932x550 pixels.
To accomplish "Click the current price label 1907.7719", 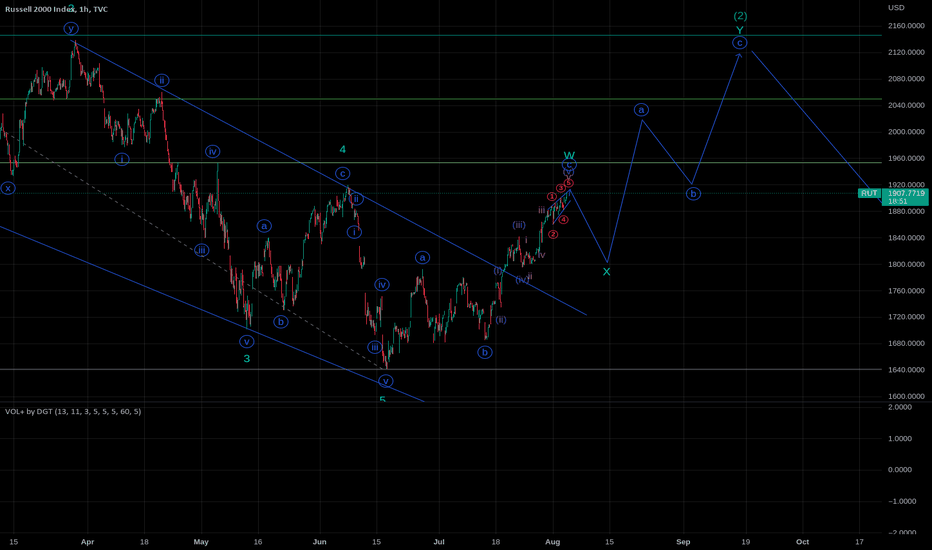I will coord(906,193).
